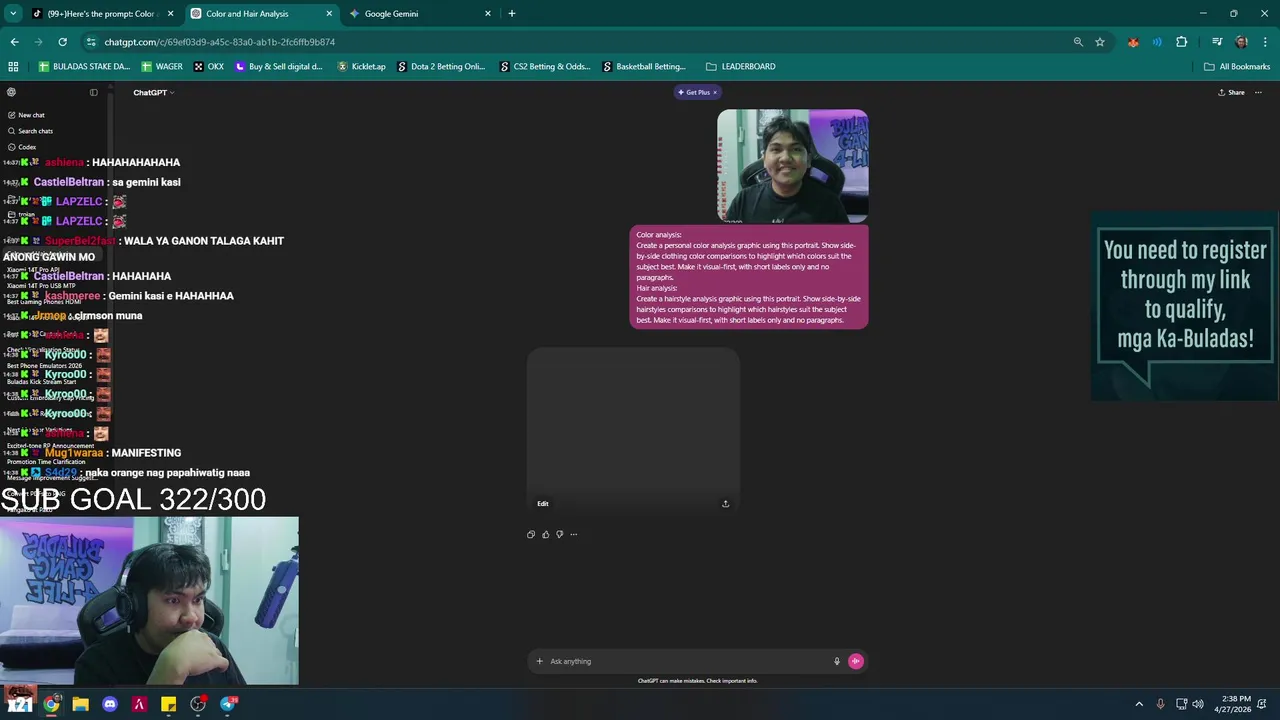Dismiss the Get Plus banner
The width and height of the screenshot is (1280, 720).
point(715,92)
